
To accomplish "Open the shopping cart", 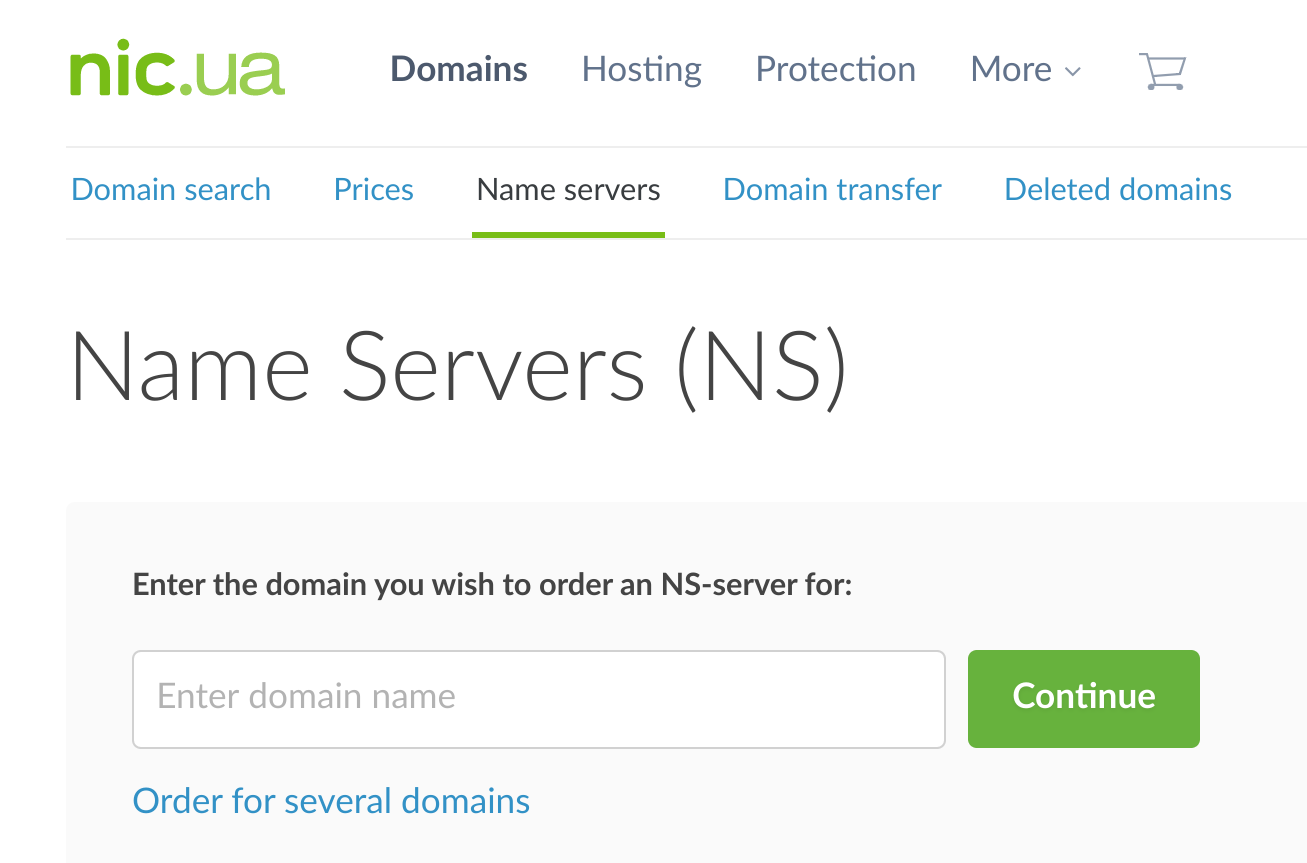I will (x=1162, y=71).
